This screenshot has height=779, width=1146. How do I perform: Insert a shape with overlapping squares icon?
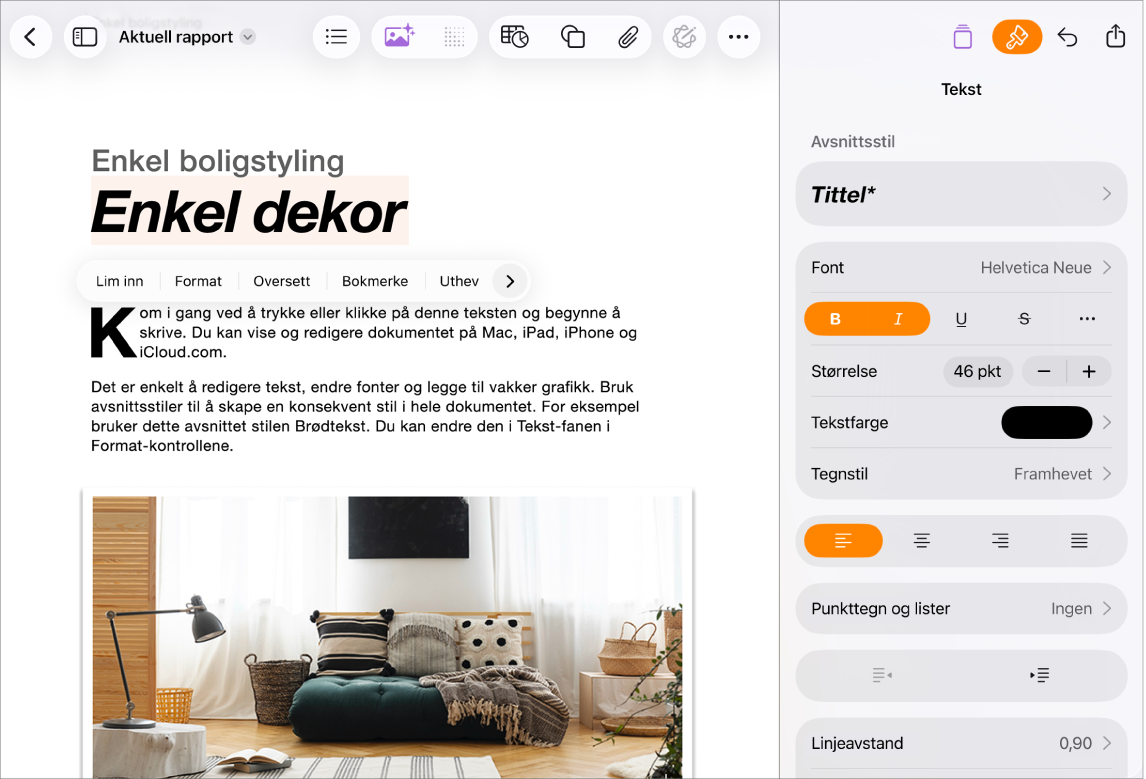(572, 37)
